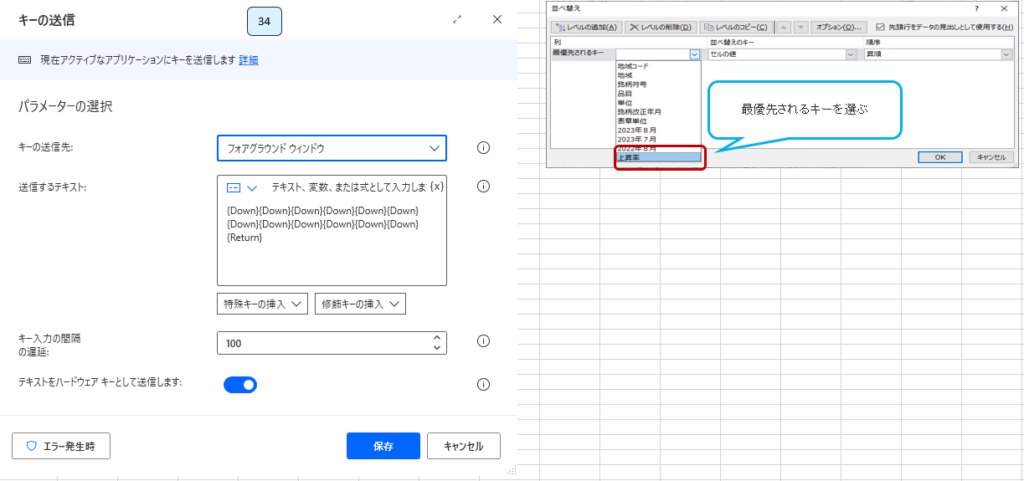
Task: Expand the 特殊キーの挿入 dropdown
Action: 262,303
